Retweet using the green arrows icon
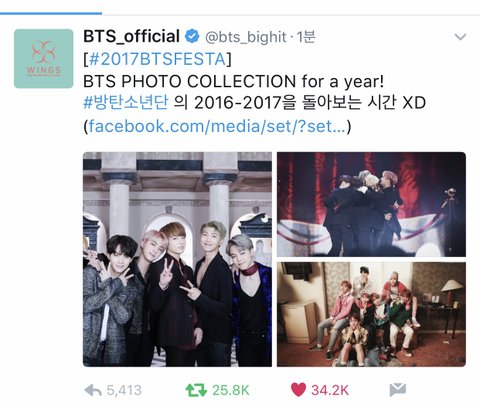 click(x=196, y=390)
